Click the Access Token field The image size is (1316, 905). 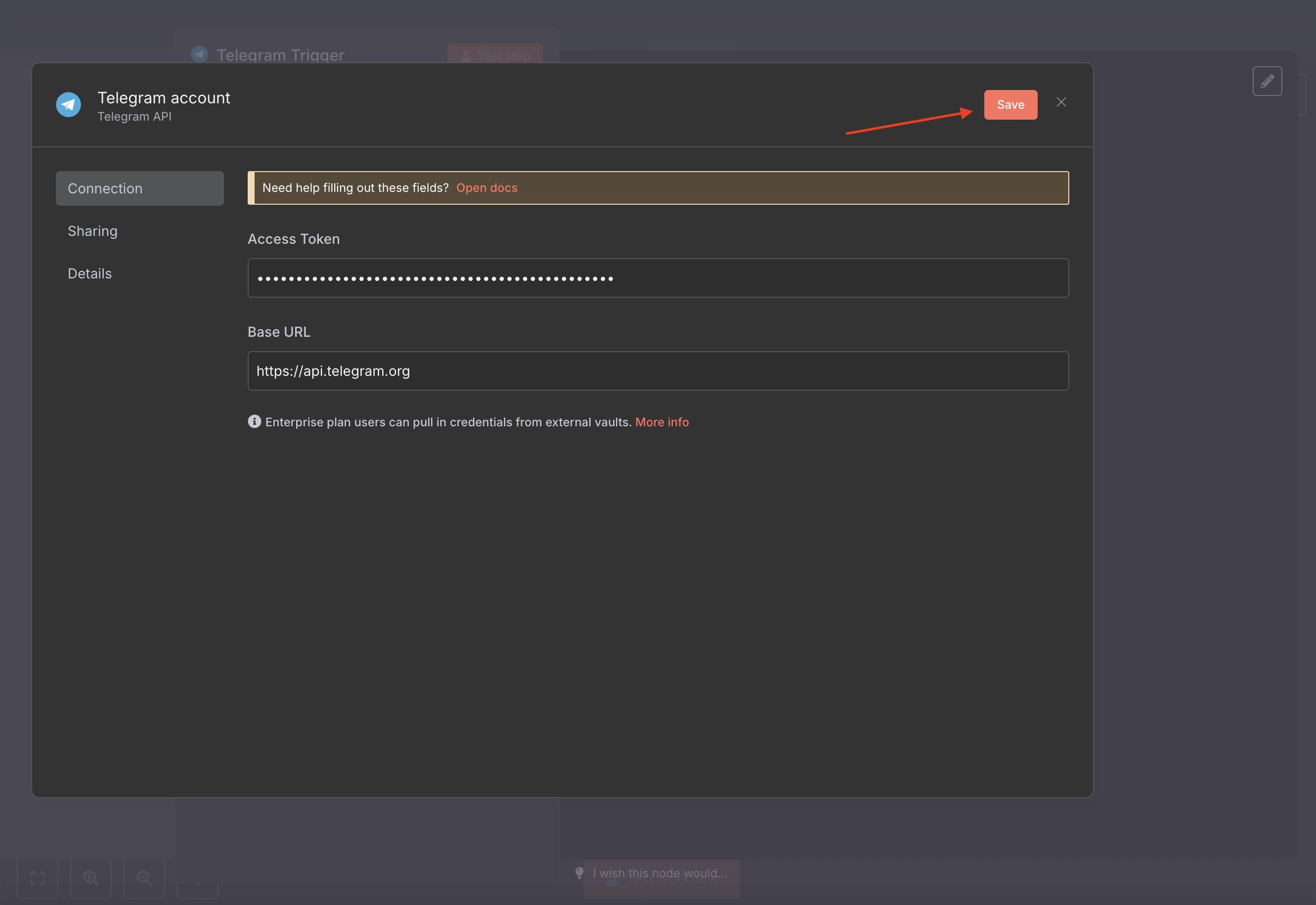[x=658, y=278]
